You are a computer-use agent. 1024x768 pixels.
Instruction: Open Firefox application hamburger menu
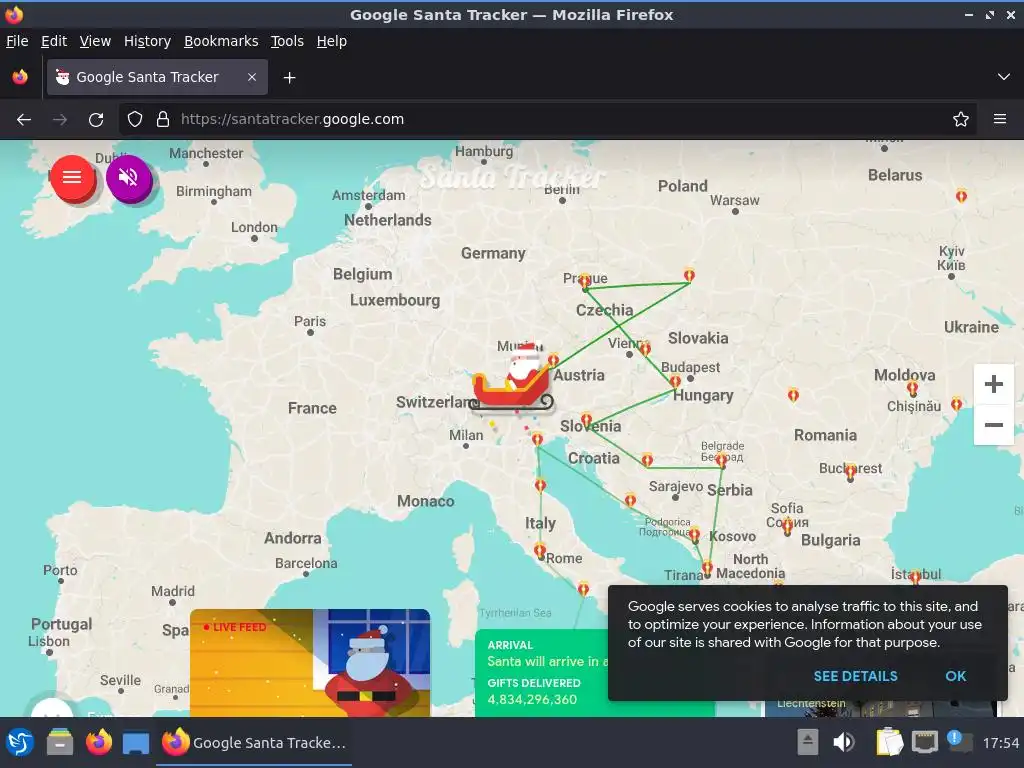999,120
